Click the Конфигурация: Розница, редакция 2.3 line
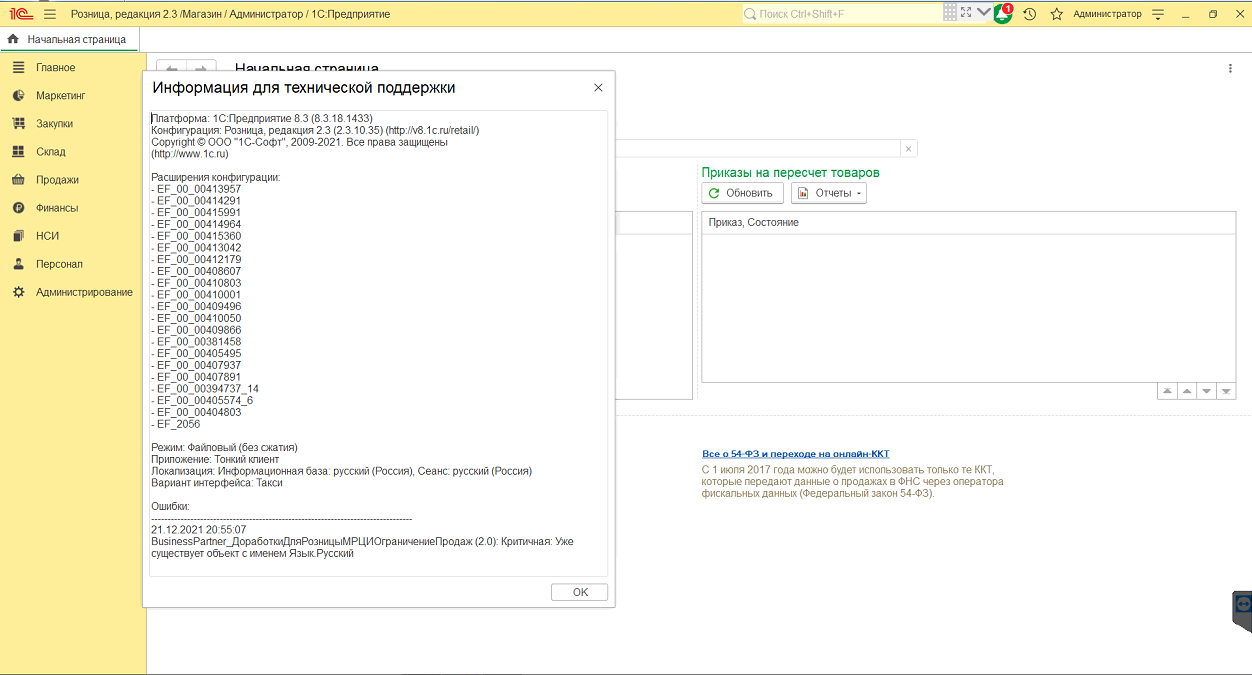This screenshot has height=675, width=1252. 315,131
